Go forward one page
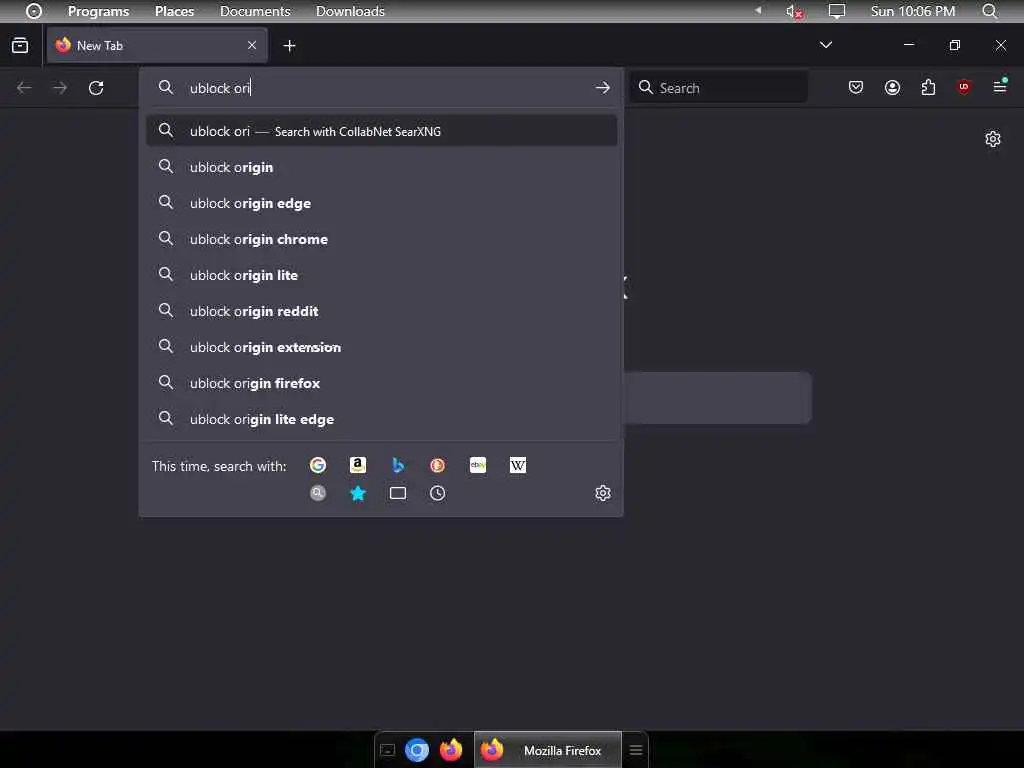1024x768 pixels. [x=60, y=88]
